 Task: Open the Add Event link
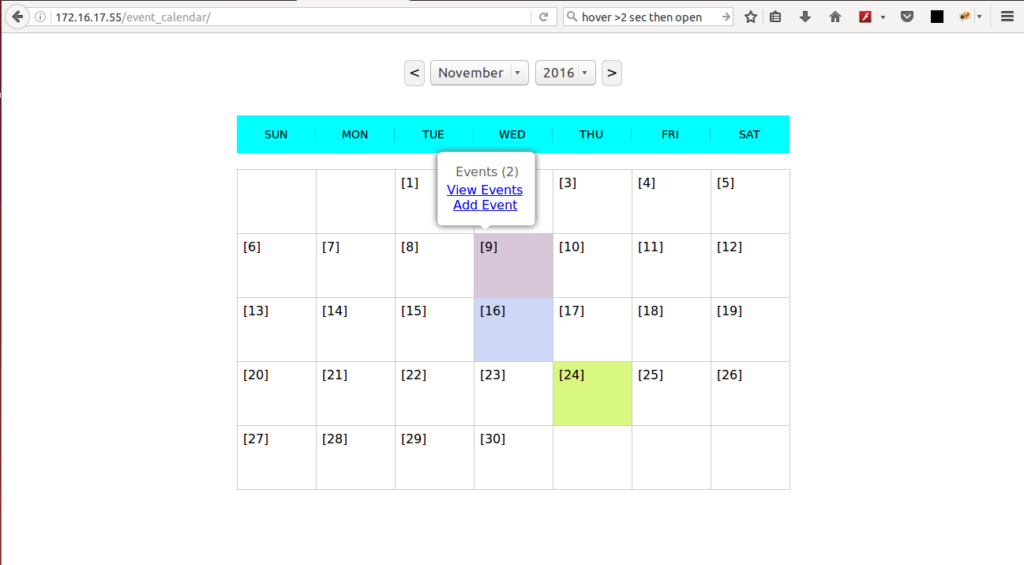[485, 204]
